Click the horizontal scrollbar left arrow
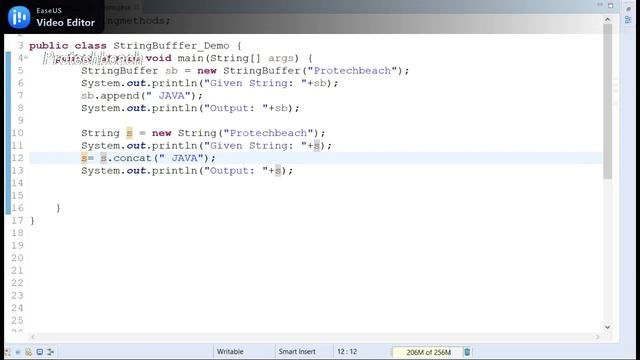 pyautogui.click(x=33, y=337)
